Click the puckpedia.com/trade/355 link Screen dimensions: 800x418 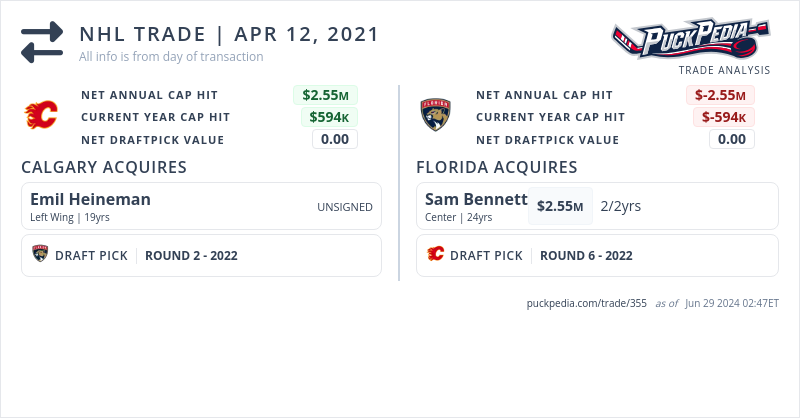click(x=587, y=303)
